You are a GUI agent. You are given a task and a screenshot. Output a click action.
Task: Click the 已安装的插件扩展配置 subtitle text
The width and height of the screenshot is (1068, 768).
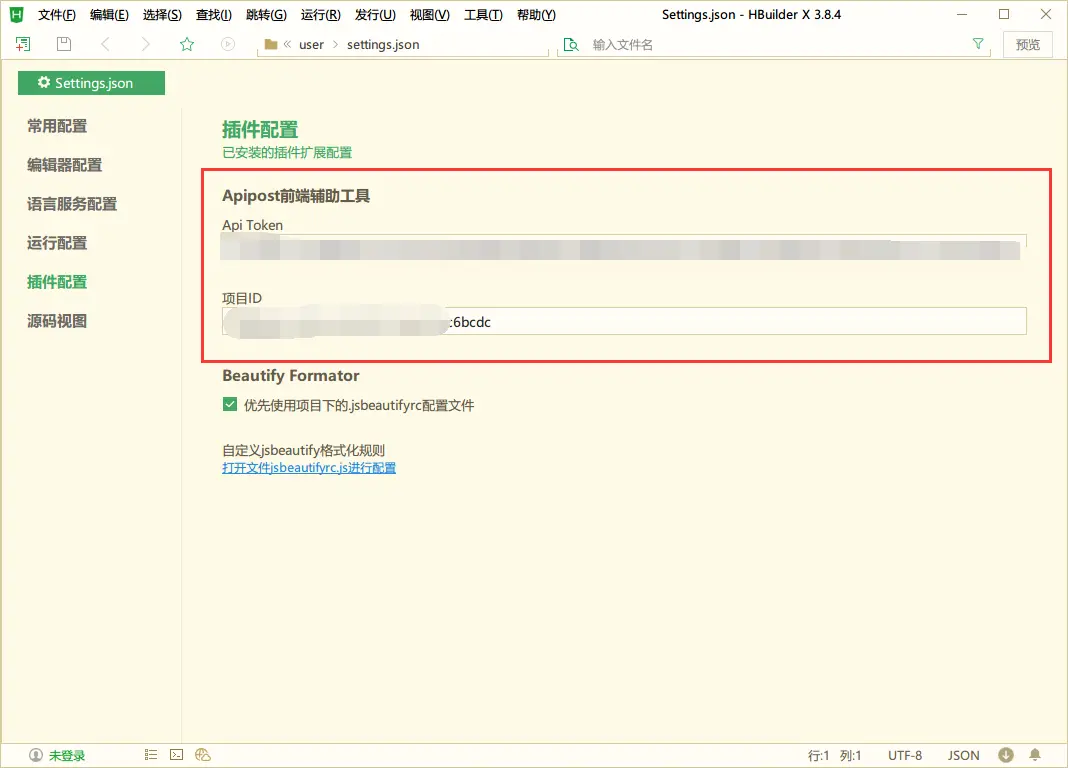tap(287, 153)
